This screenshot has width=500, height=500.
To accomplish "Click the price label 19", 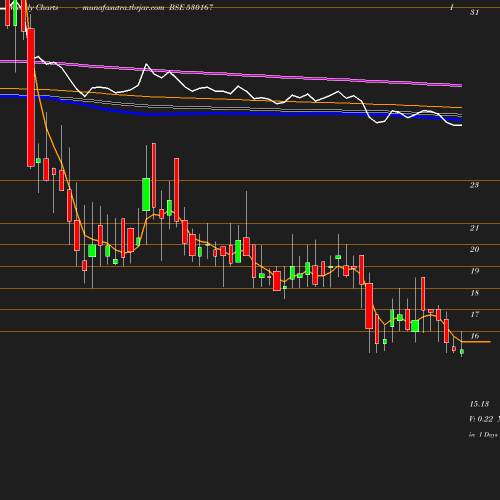I will [474, 271].
